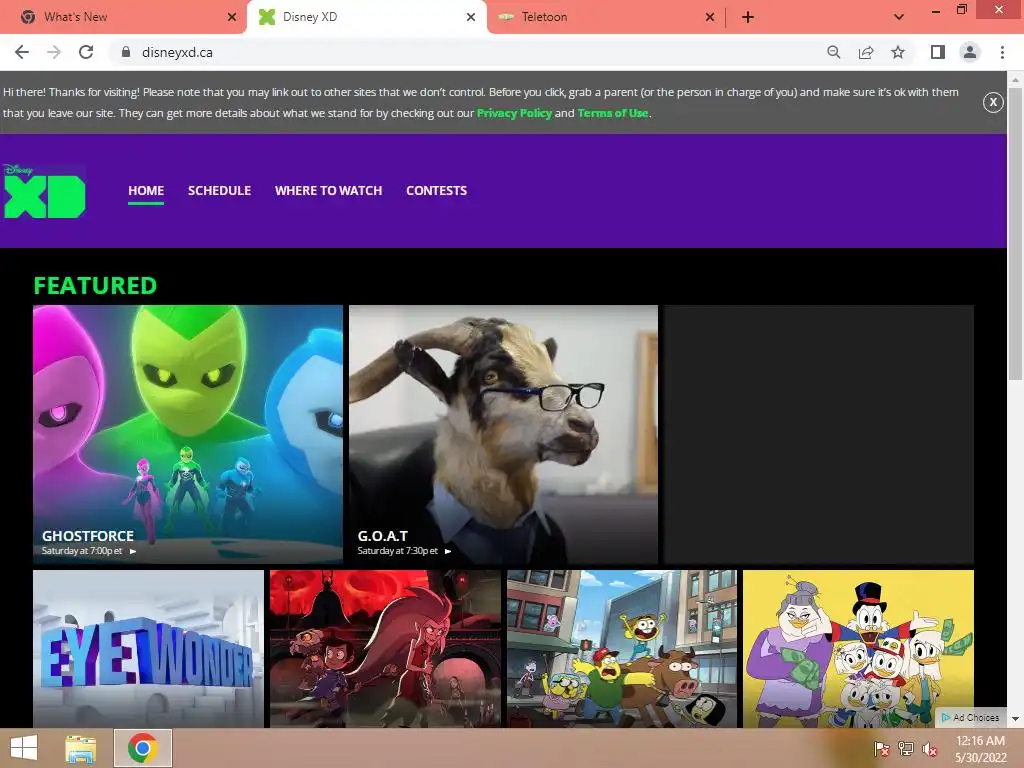Viewport: 1024px width, 768px height.
Task: Click the scrollbar up arrow
Action: tap(1015, 79)
